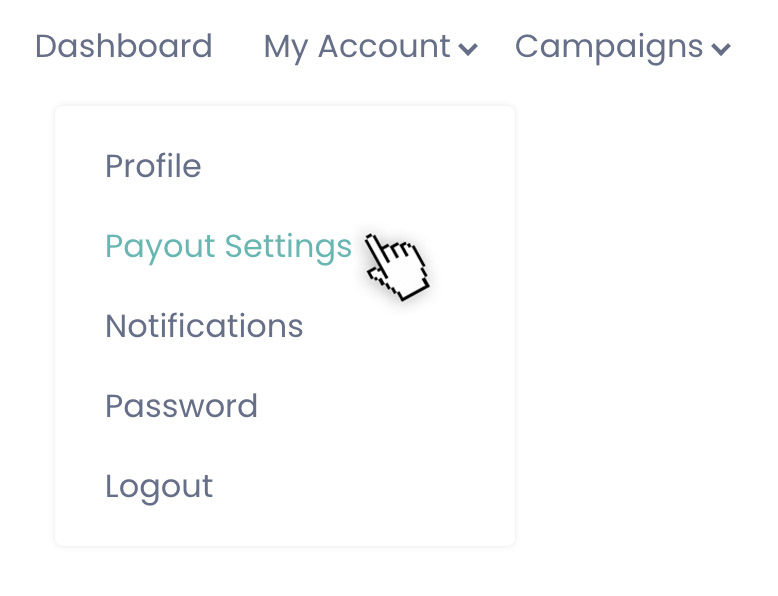The height and width of the screenshot is (596, 778).
Task: Log out using the Logout item
Action: (x=159, y=487)
